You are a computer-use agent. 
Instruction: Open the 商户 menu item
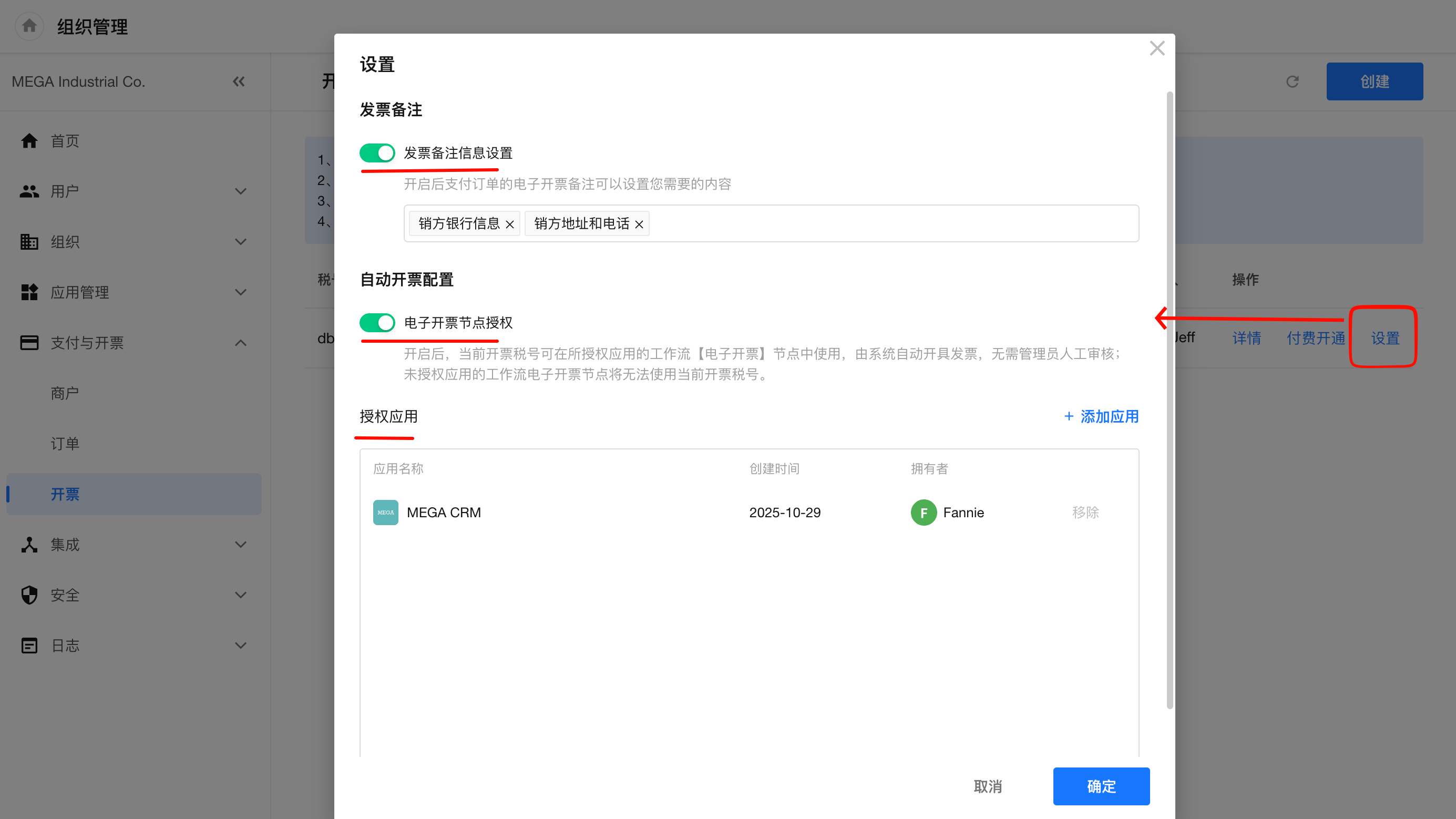pos(65,393)
